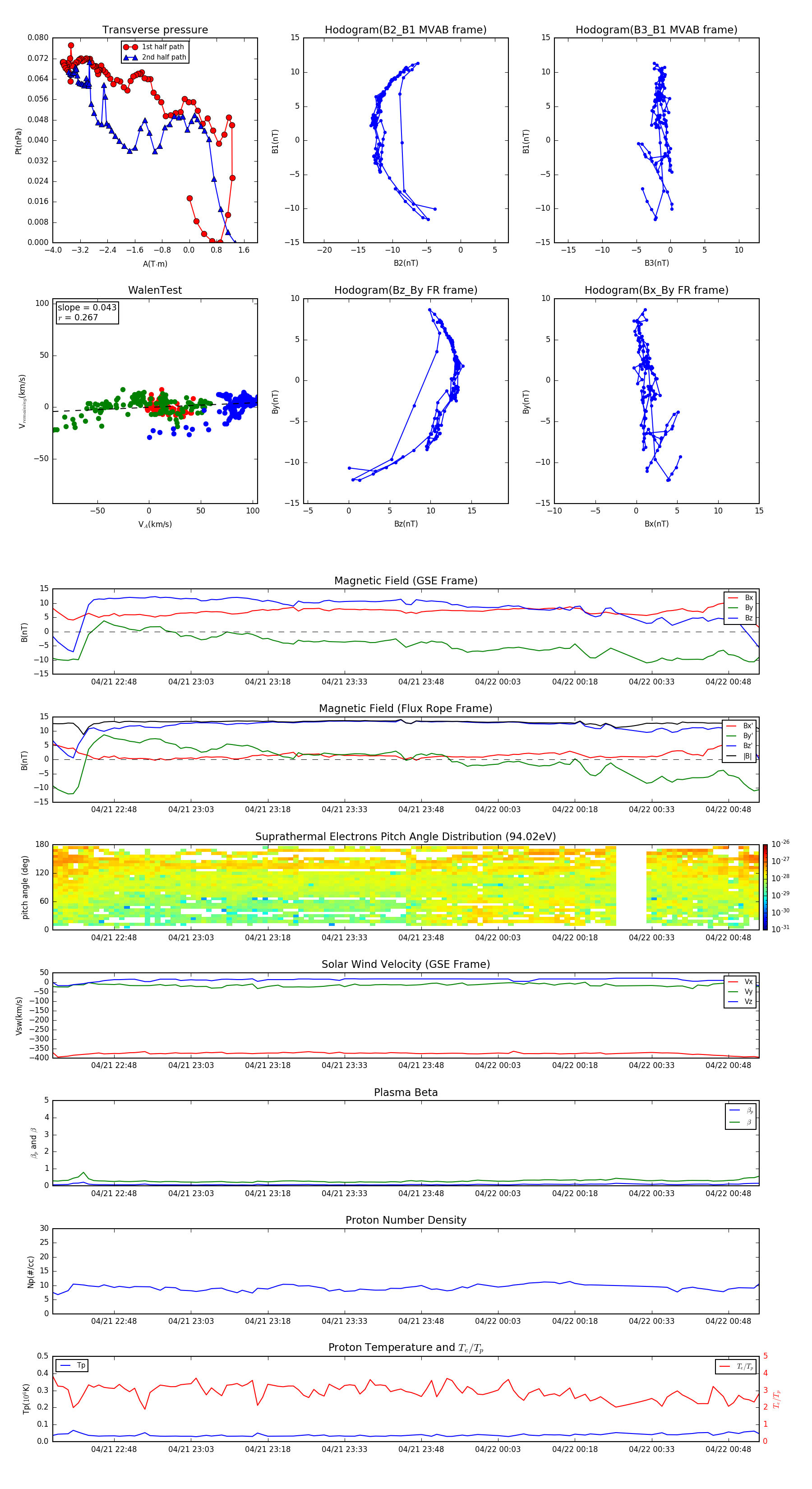The height and width of the screenshot is (1489, 812).
Task: Click the red 'Te/Tp' right-side axis label
Action: [x=776, y=1399]
